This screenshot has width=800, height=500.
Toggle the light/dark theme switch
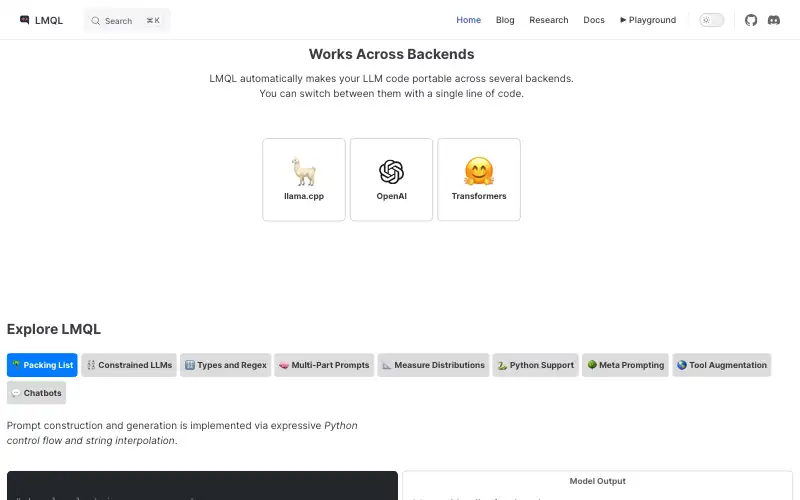tap(711, 20)
